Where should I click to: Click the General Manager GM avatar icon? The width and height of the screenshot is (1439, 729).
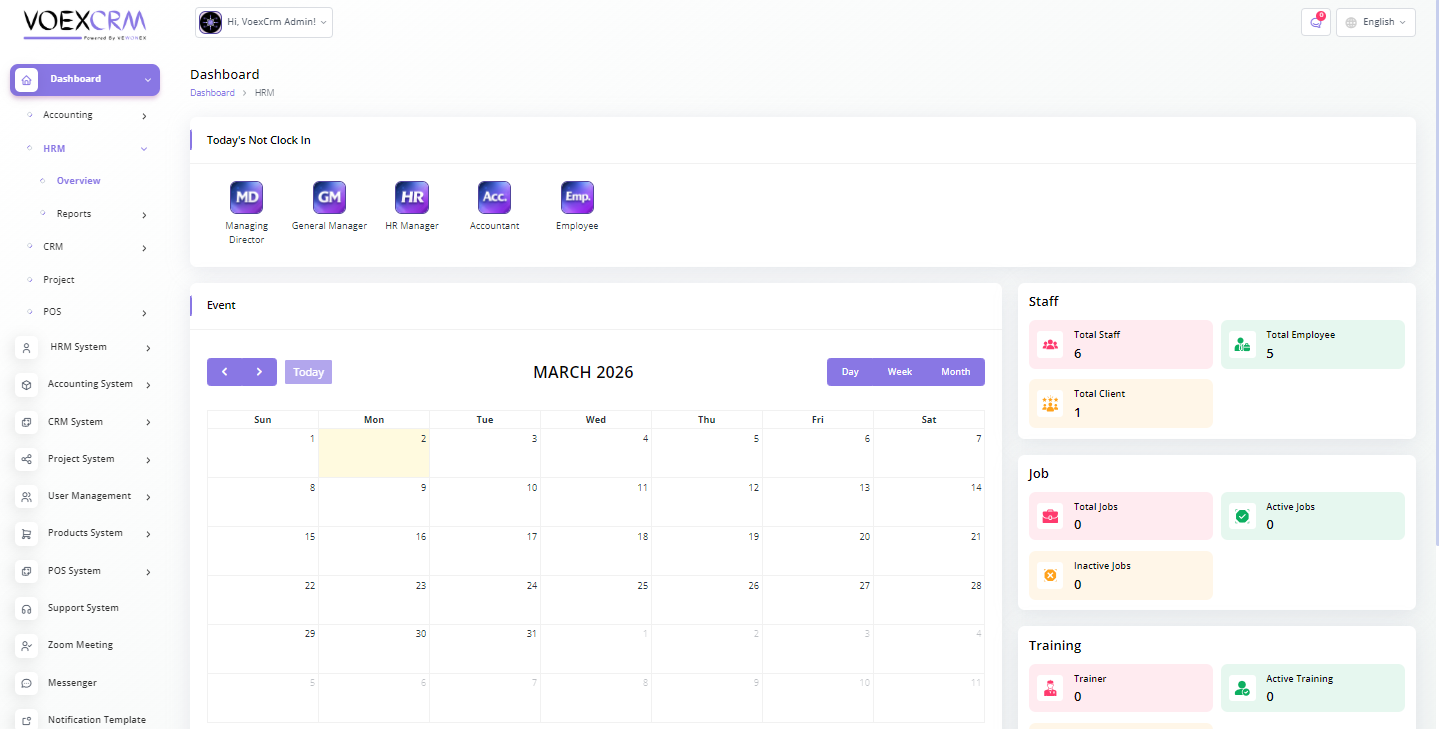329,197
